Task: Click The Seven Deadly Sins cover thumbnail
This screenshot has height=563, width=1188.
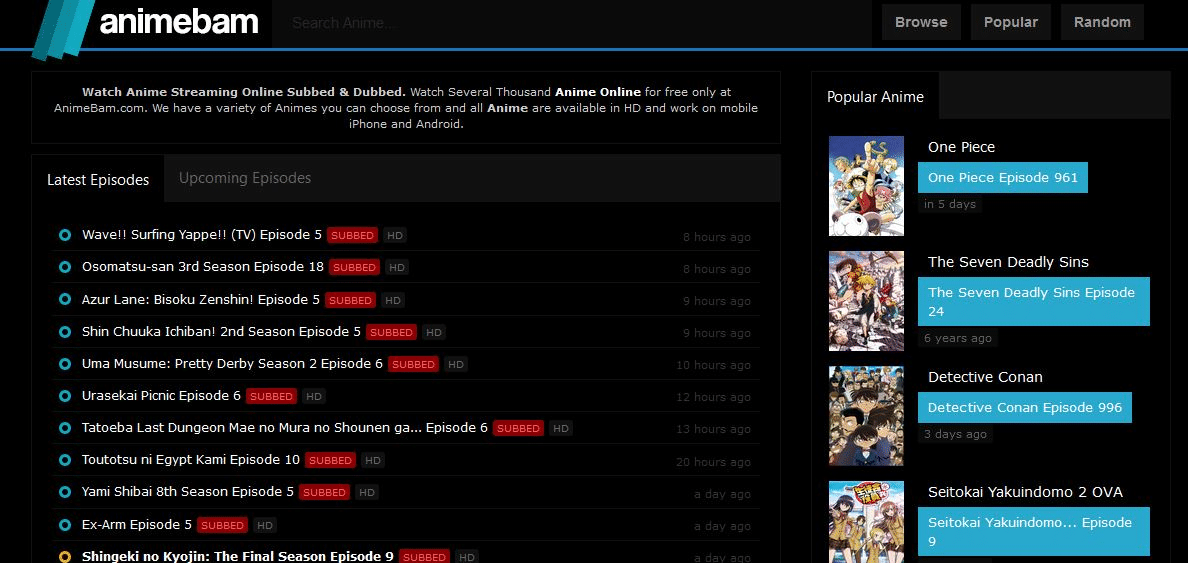Action: click(866, 301)
